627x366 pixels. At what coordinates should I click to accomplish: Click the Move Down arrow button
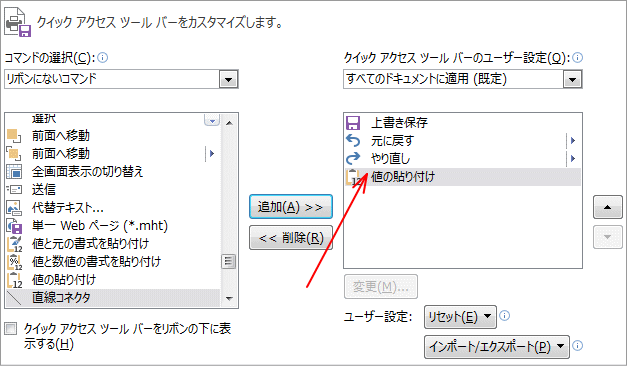pos(607,237)
